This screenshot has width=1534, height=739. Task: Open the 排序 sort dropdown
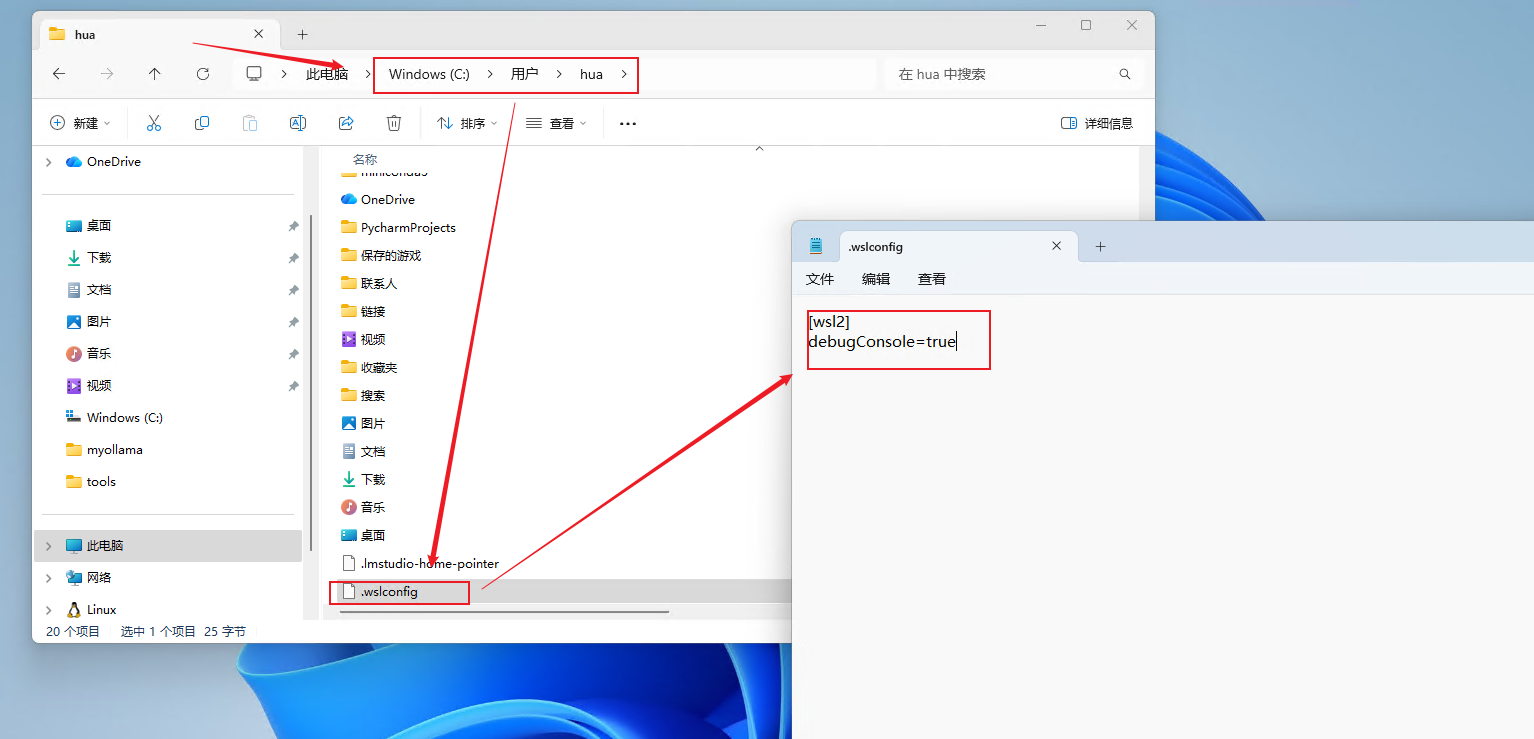(467, 123)
